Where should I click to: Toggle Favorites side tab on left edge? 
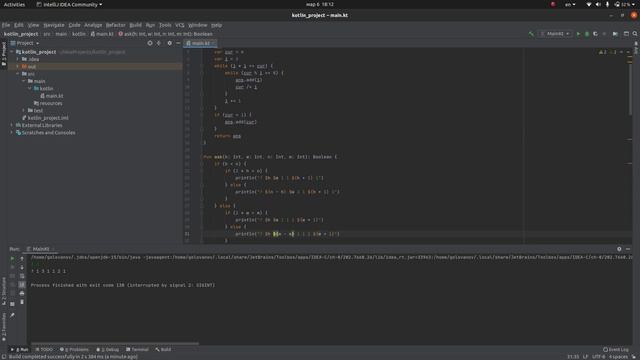point(4,327)
